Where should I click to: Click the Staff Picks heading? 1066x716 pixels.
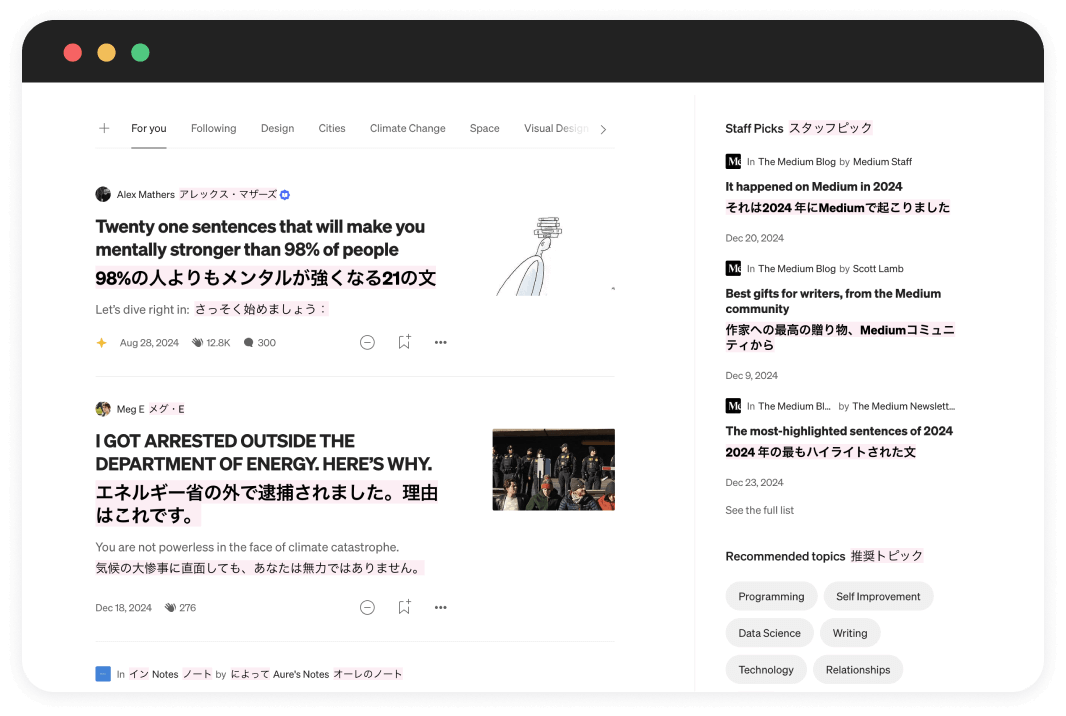click(754, 128)
